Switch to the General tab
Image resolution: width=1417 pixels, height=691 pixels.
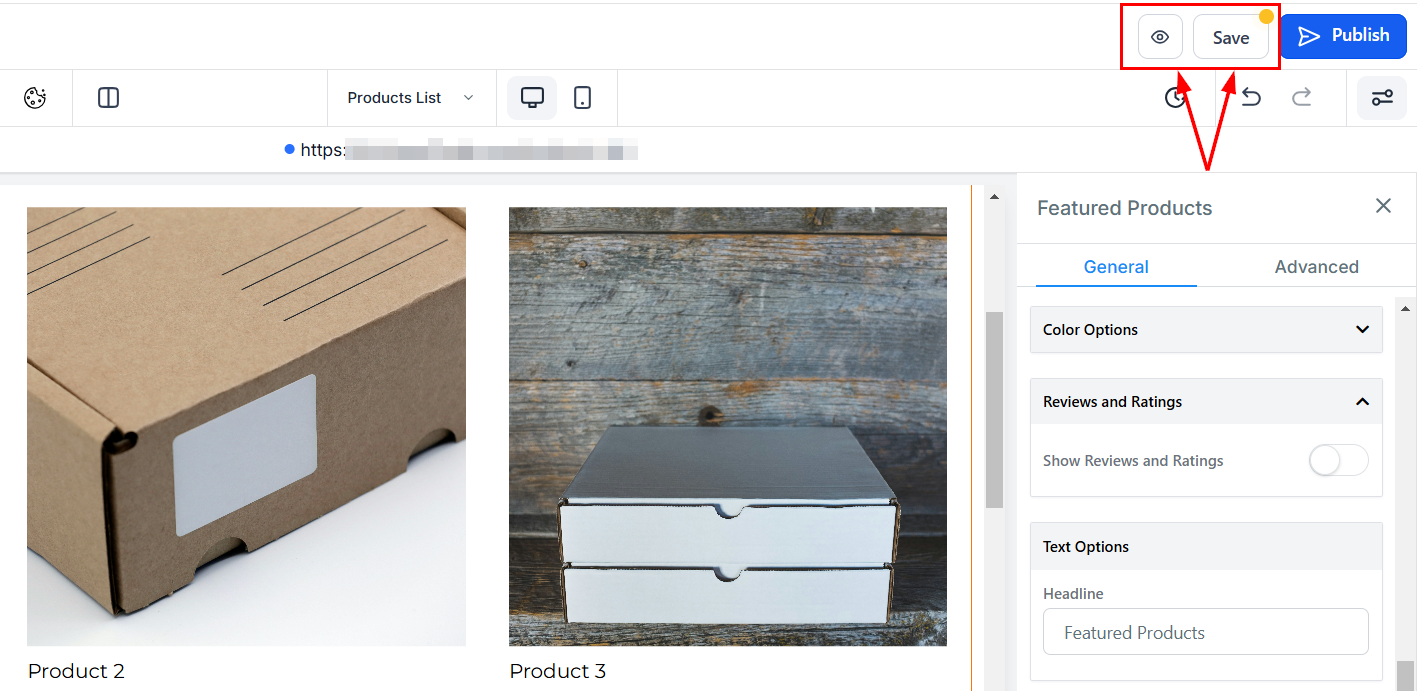click(1116, 267)
